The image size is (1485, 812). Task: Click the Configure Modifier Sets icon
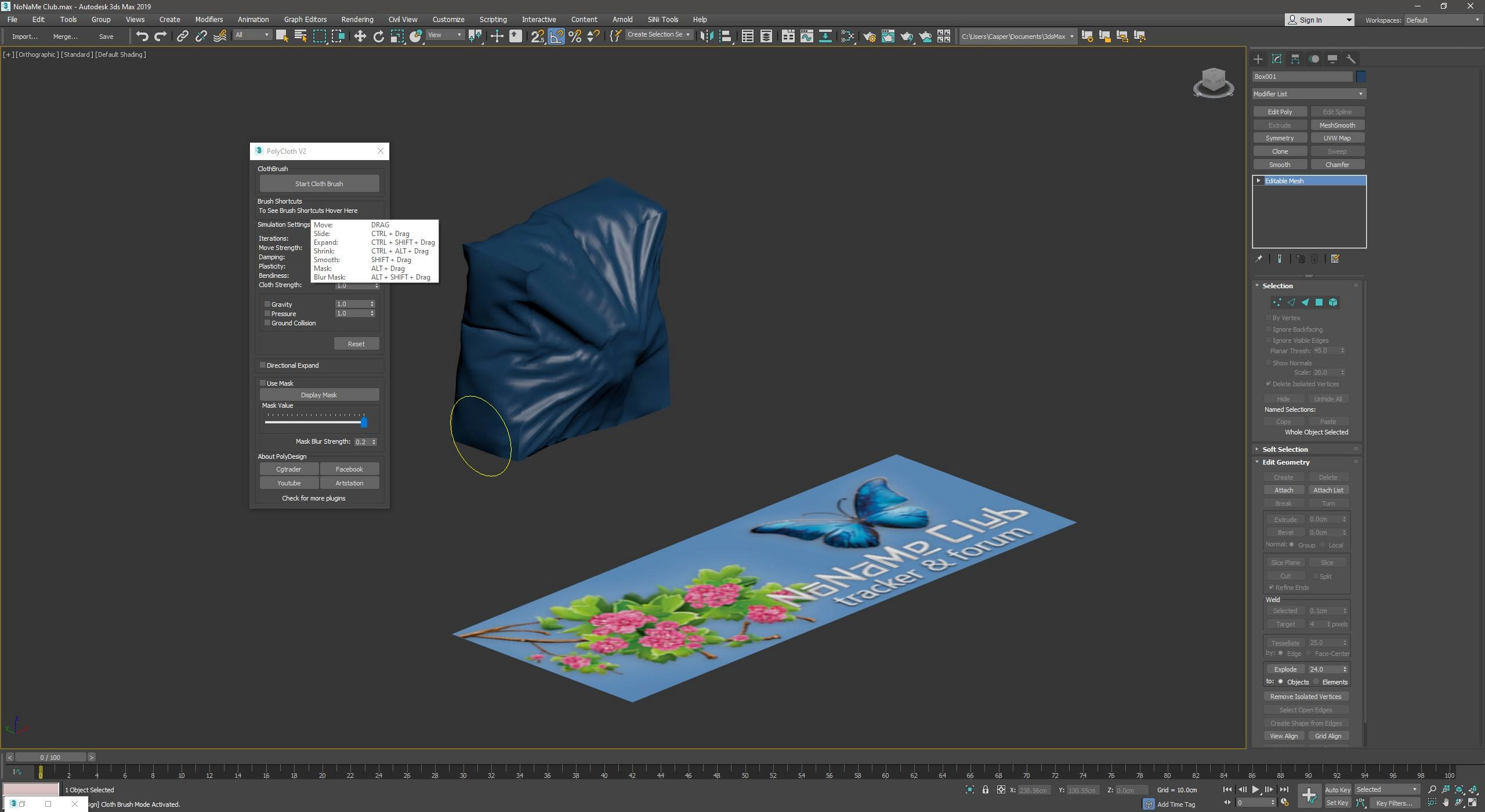click(x=1335, y=259)
